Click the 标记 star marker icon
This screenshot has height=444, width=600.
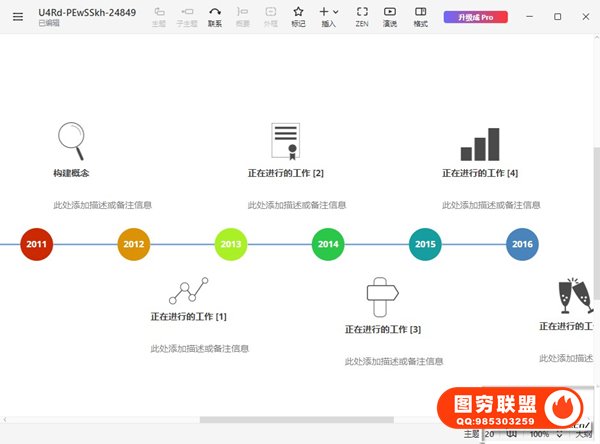click(x=298, y=16)
